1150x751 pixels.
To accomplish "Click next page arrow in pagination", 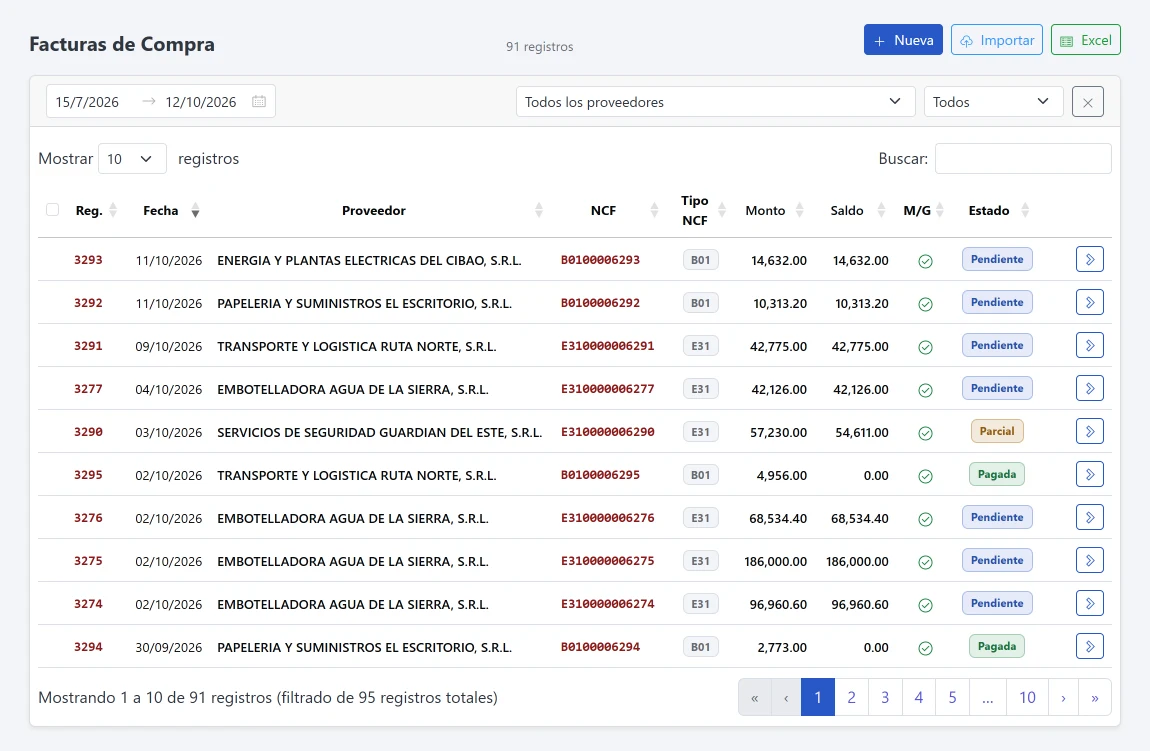I will 1063,697.
